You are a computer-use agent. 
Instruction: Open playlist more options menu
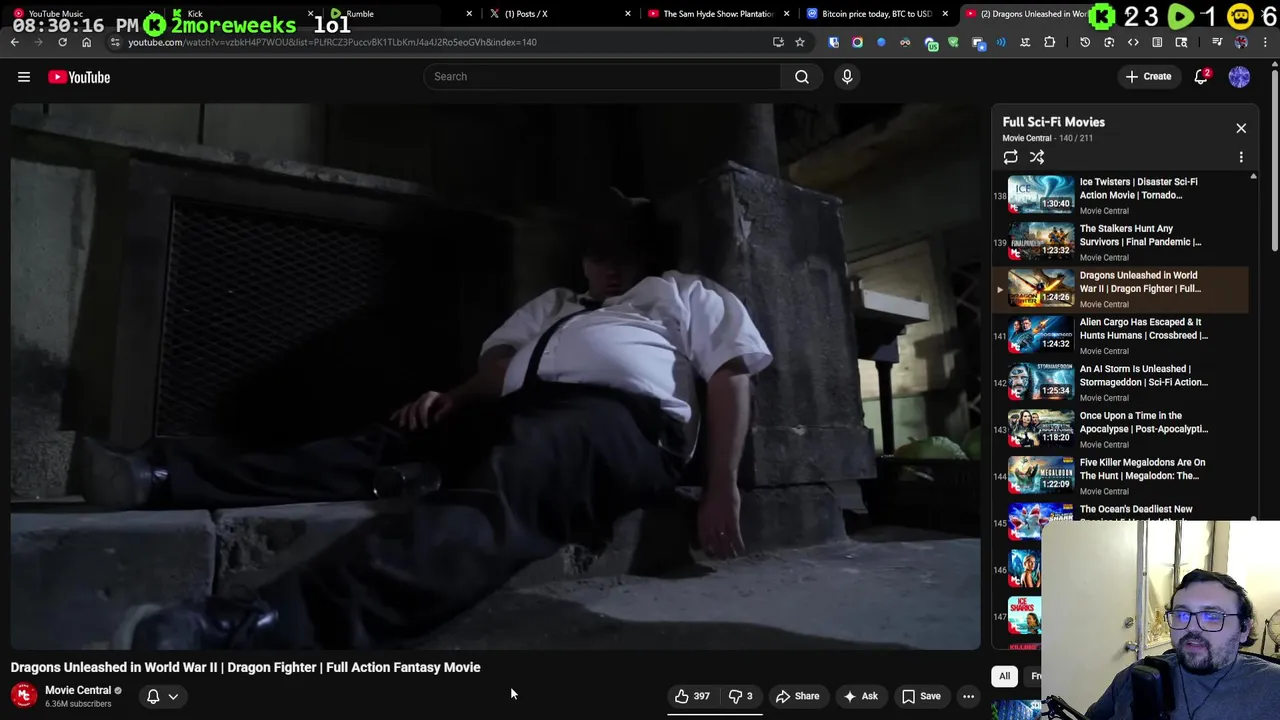point(1241,157)
